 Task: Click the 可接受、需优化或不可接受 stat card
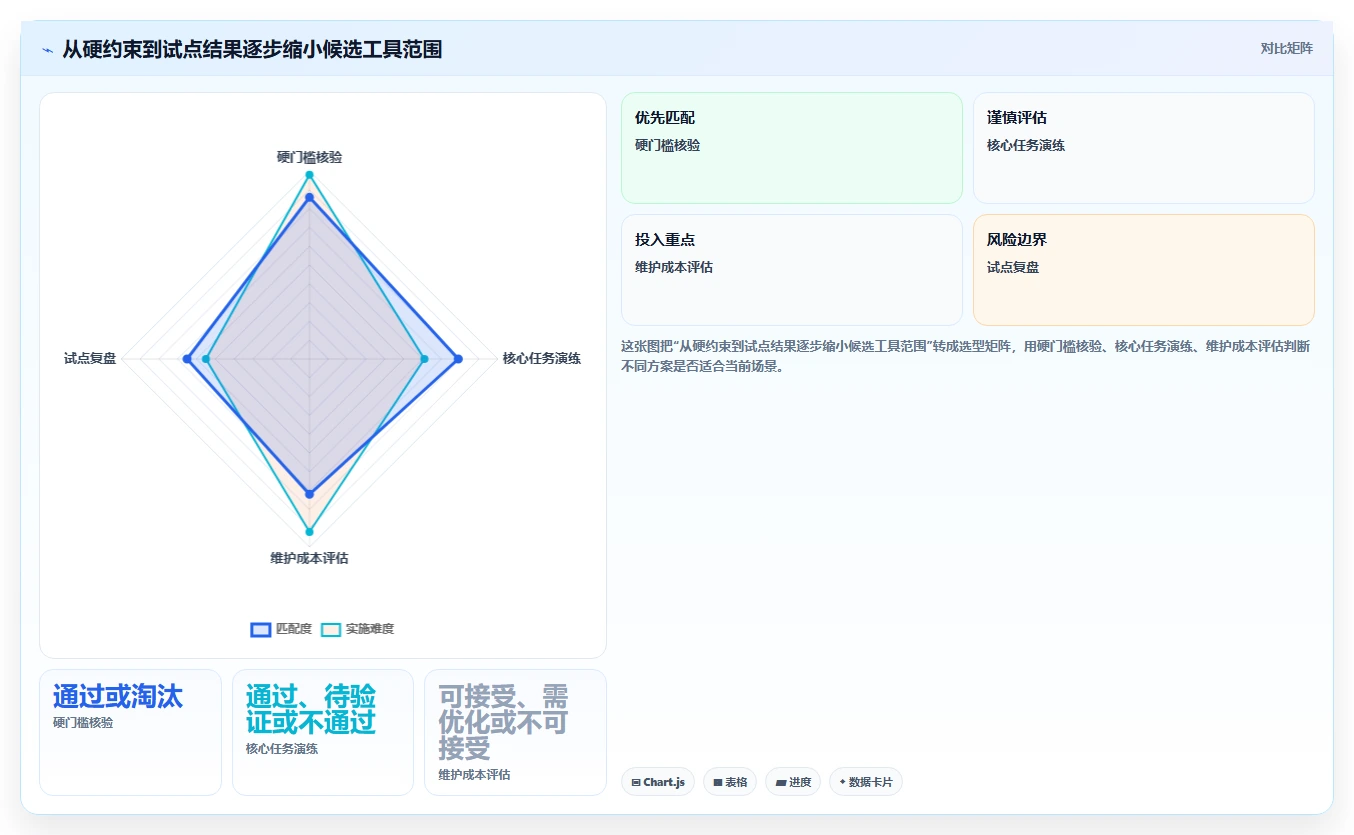pyautogui.click(x=515, y=732)
